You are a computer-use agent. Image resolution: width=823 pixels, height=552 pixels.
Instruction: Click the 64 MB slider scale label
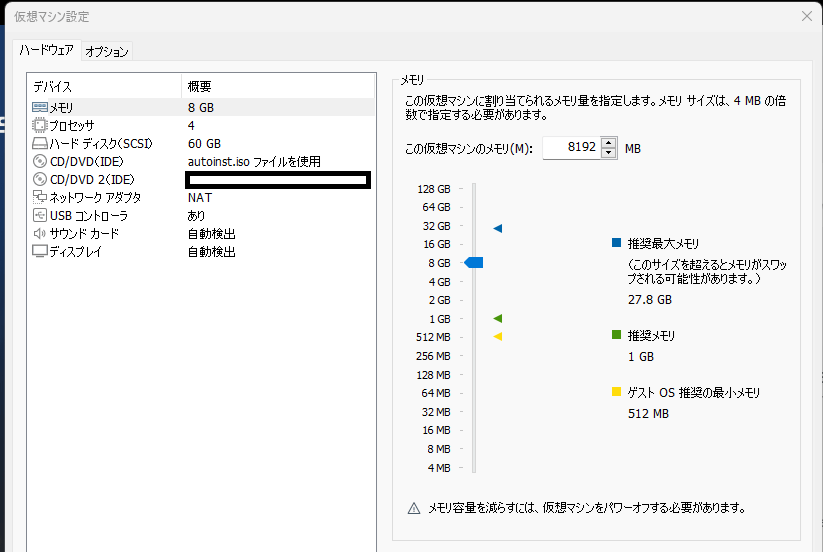(436, 392)
